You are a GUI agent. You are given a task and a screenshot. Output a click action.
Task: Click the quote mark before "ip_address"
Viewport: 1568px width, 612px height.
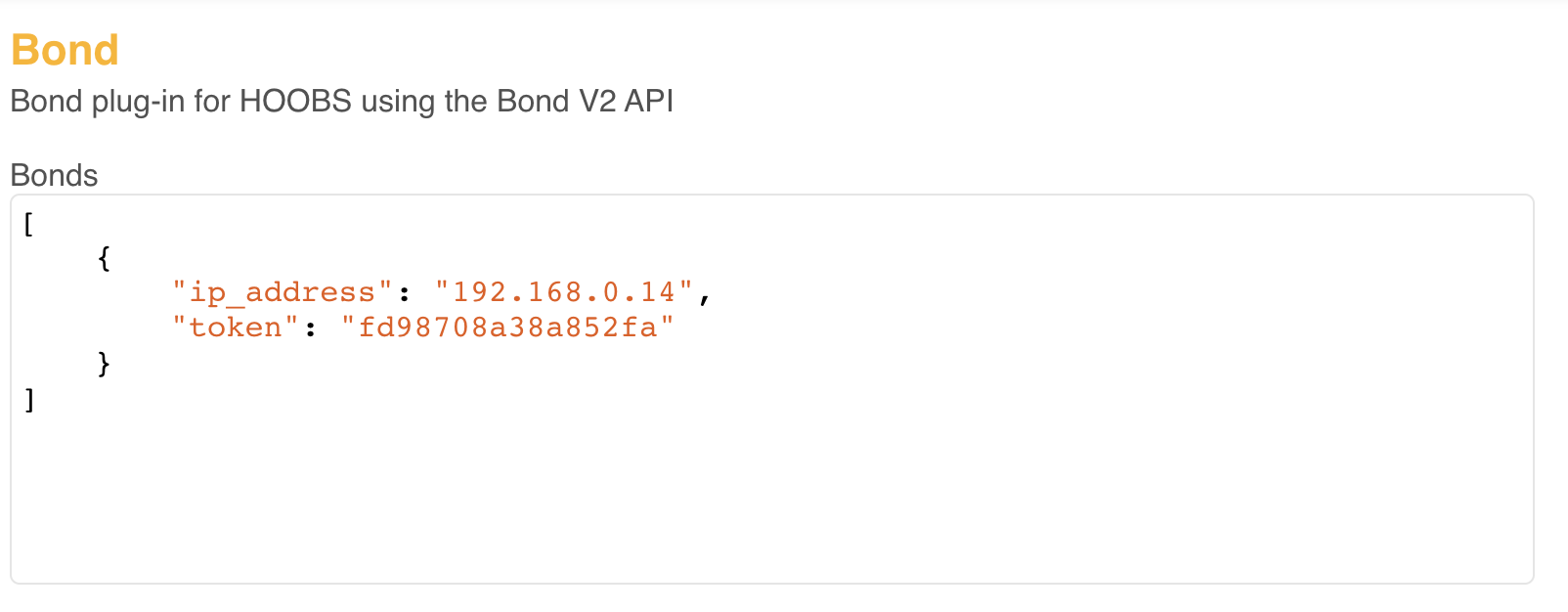coord(177,290)
